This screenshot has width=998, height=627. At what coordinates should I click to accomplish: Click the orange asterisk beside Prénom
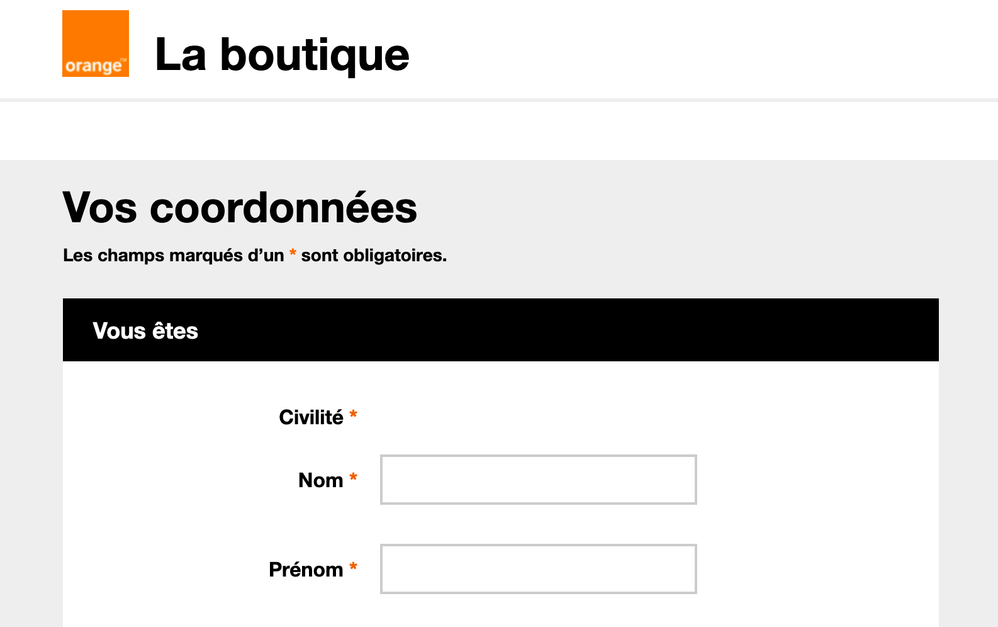click(x=352, y=568)
